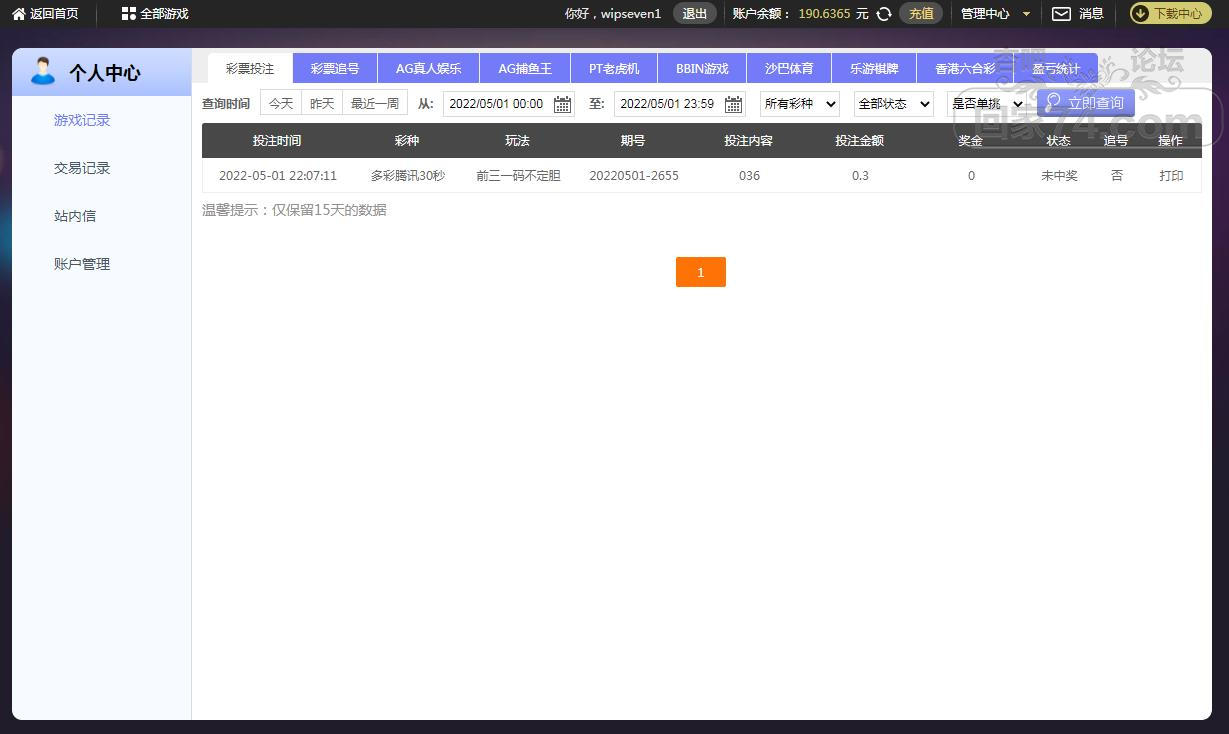Click the 期号 column header
The width and height of the screenshot is (1229, 734).
(x=633, y=140)
